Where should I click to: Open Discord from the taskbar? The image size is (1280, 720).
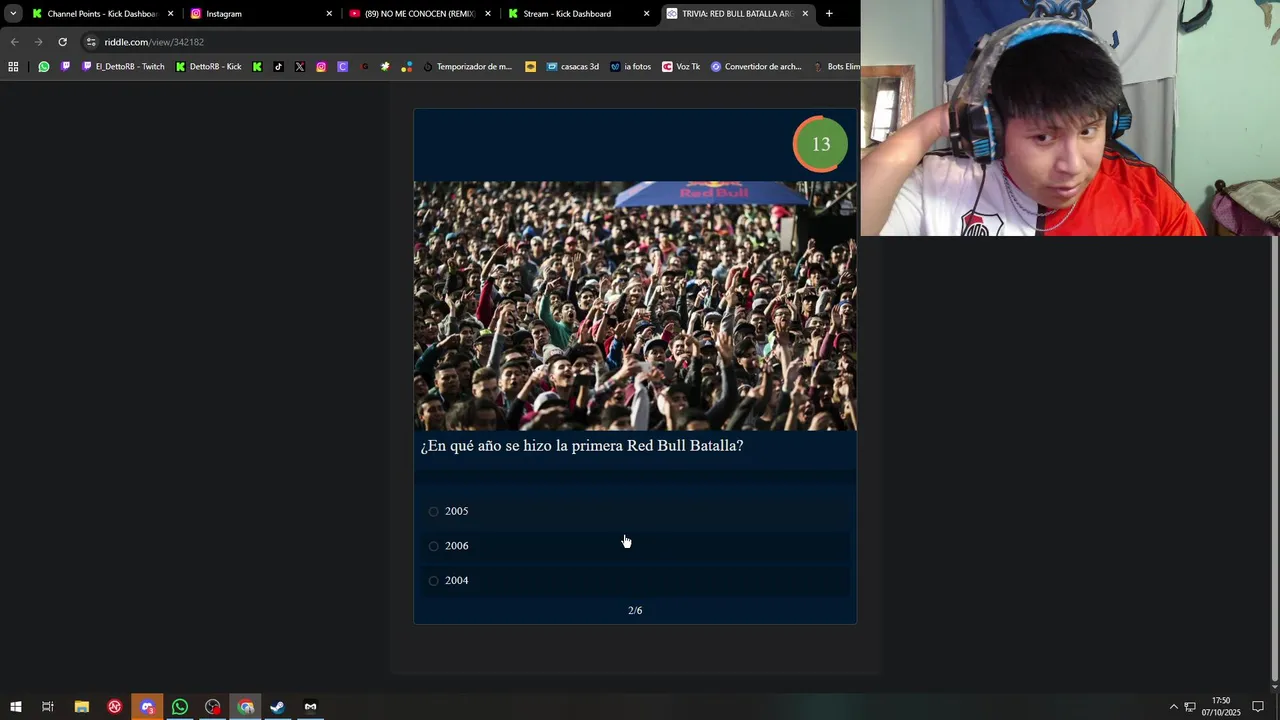[x=147, y=707]
